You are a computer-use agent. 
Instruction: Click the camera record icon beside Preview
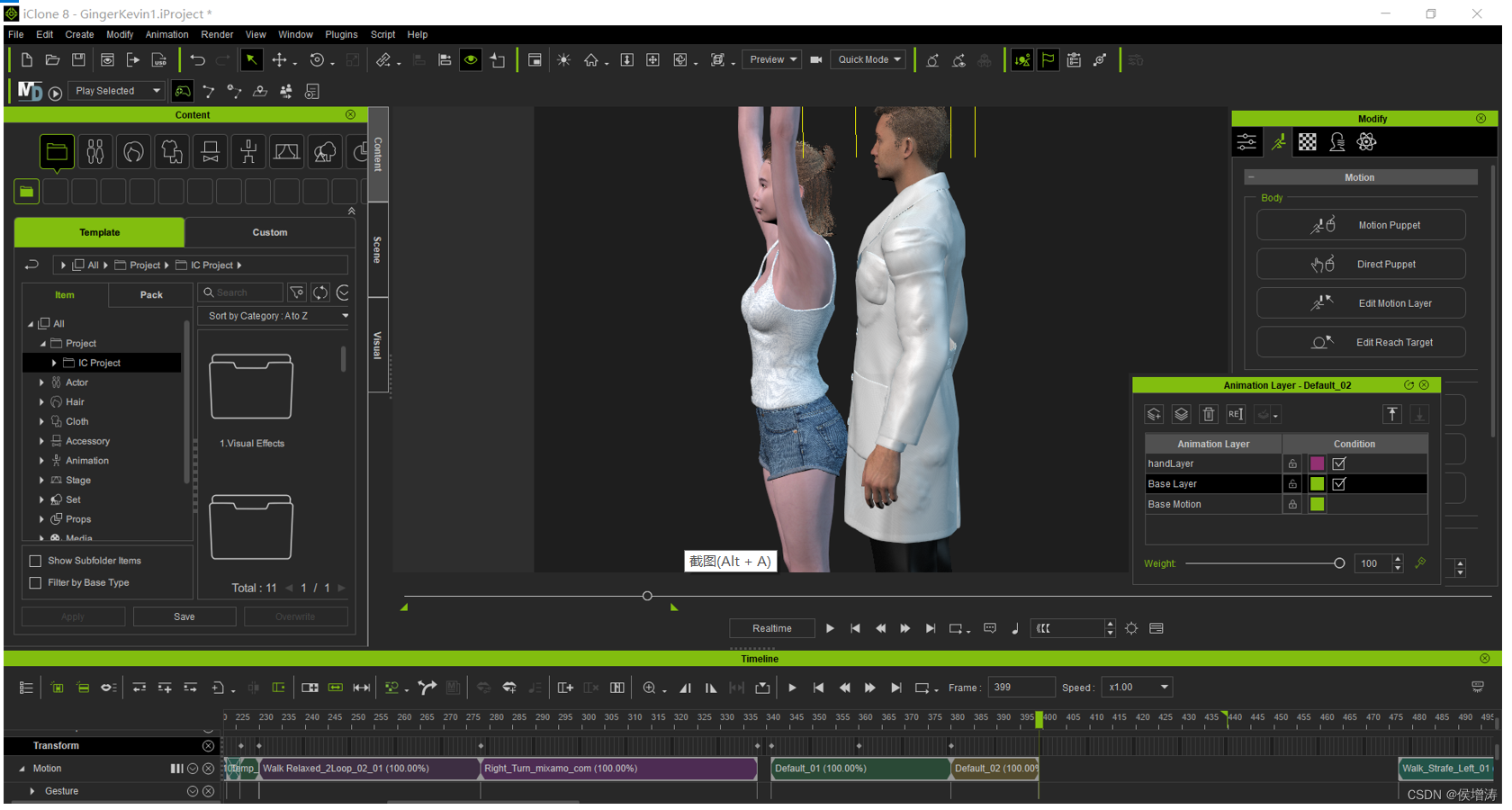point(816,60)
